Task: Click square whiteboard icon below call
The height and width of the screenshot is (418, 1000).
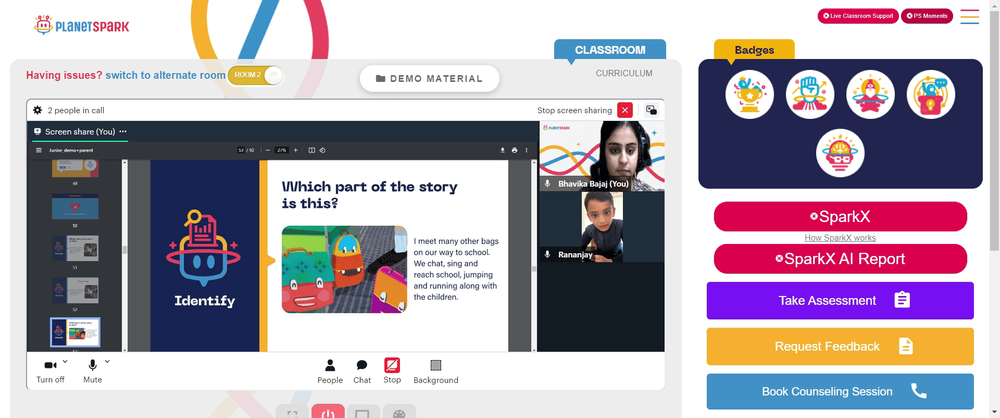Action: (x=363, y=412)
